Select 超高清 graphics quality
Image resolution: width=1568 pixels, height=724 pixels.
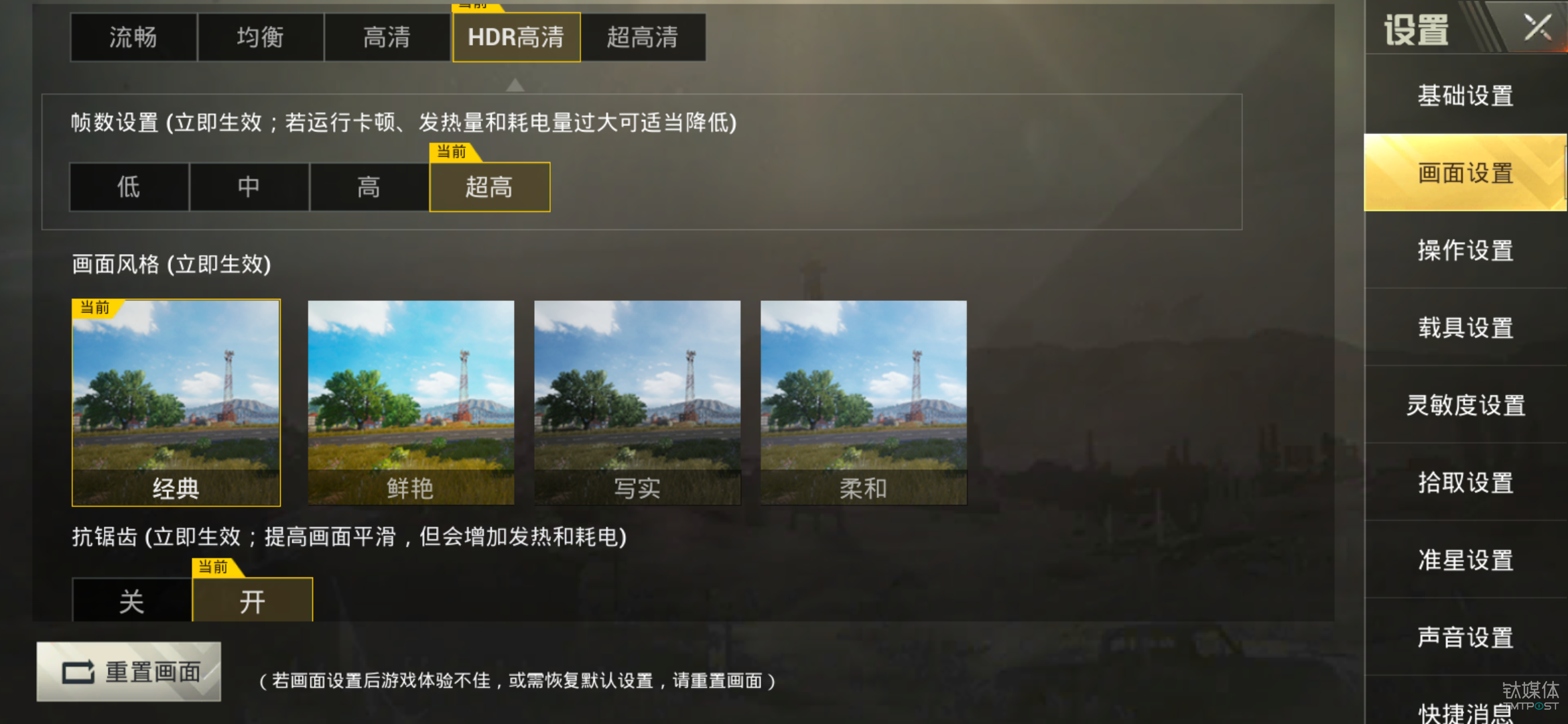643,37
